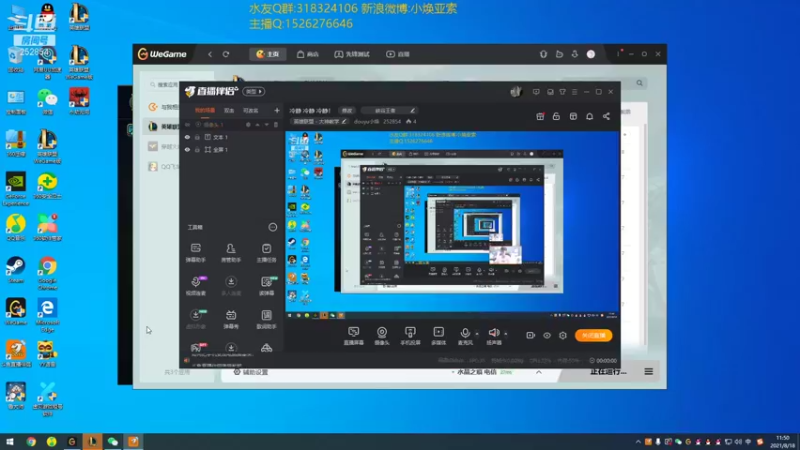Lock the 文本 1 layer
The image size is (800, 450).
(x=197, y=137)
